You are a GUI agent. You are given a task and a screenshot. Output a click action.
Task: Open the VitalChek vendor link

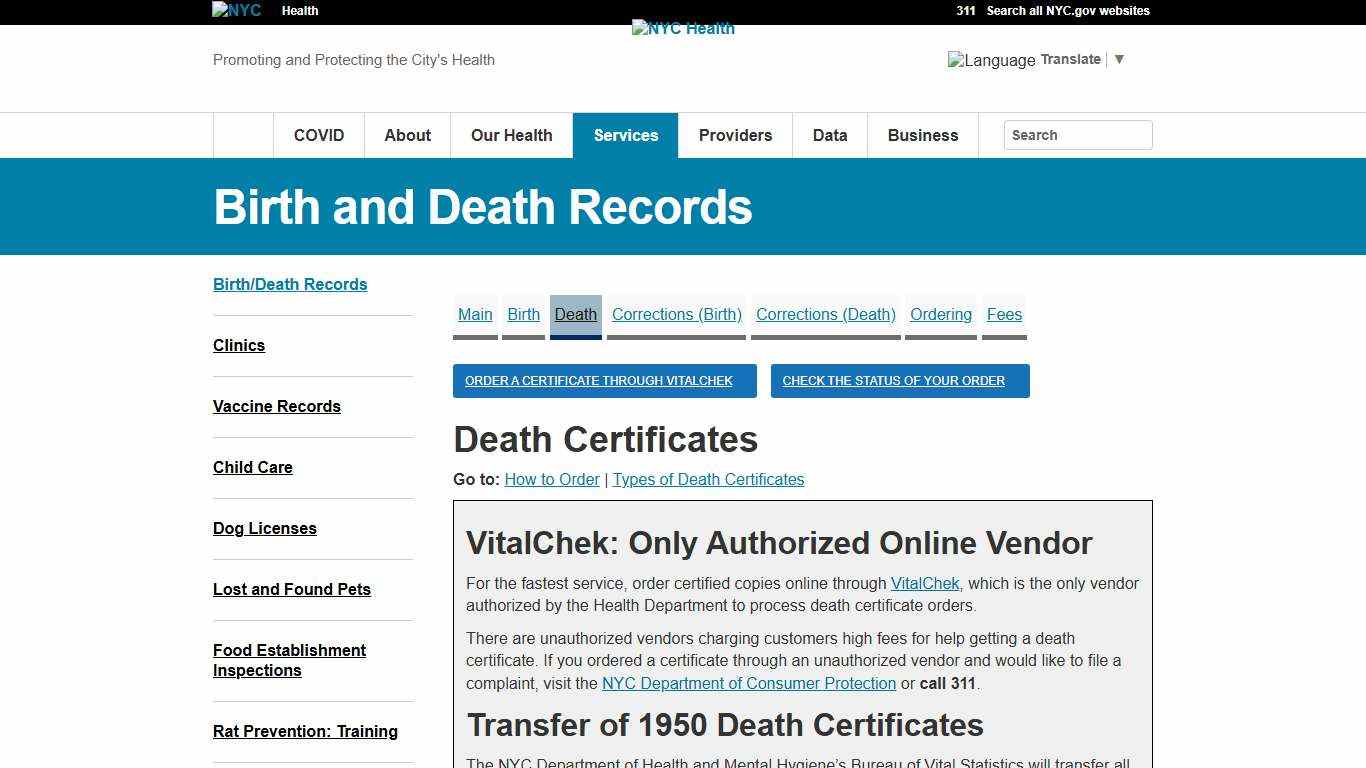click(x=924, y=583)
